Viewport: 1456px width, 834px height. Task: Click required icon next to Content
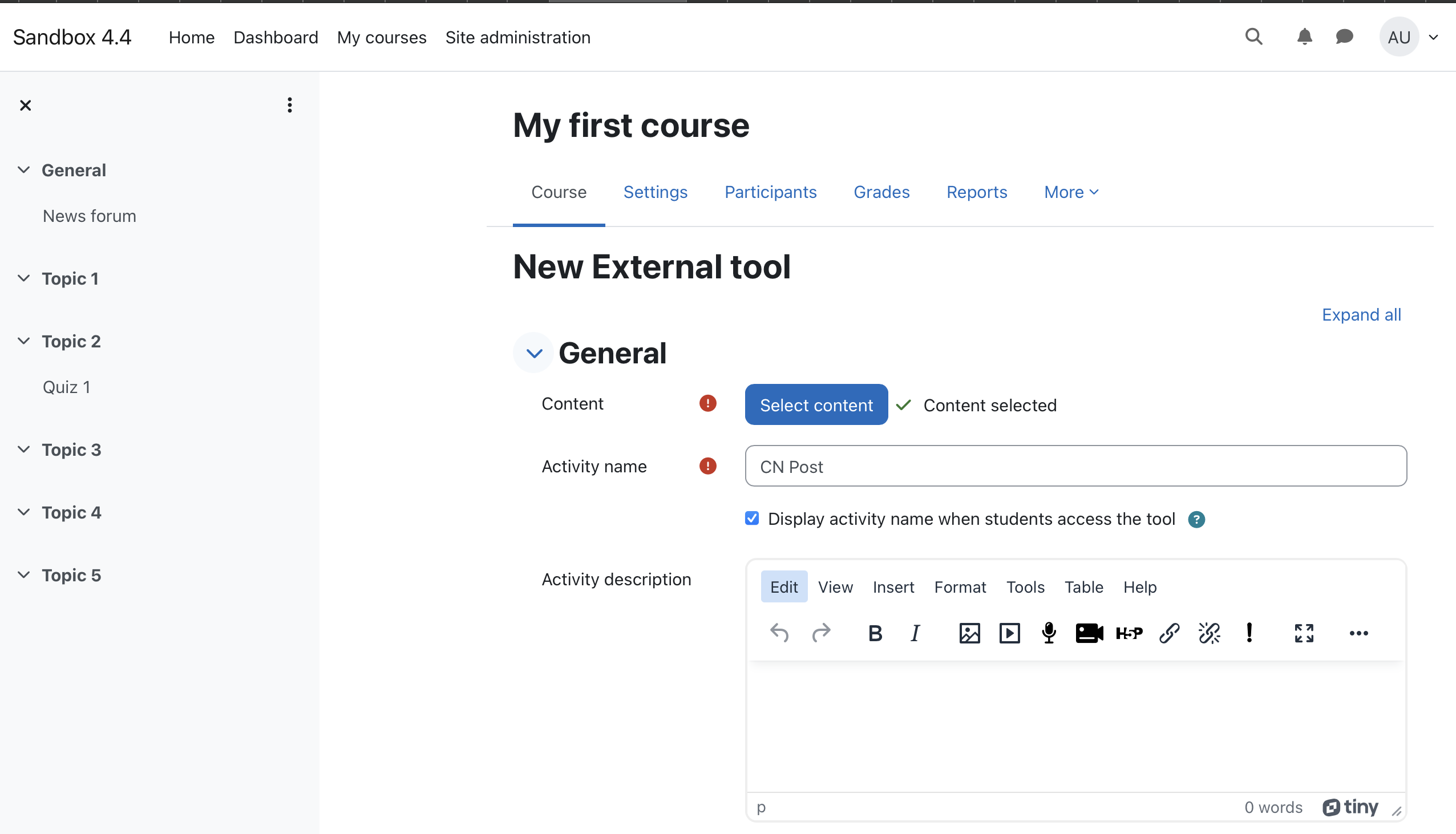(707, 403)
